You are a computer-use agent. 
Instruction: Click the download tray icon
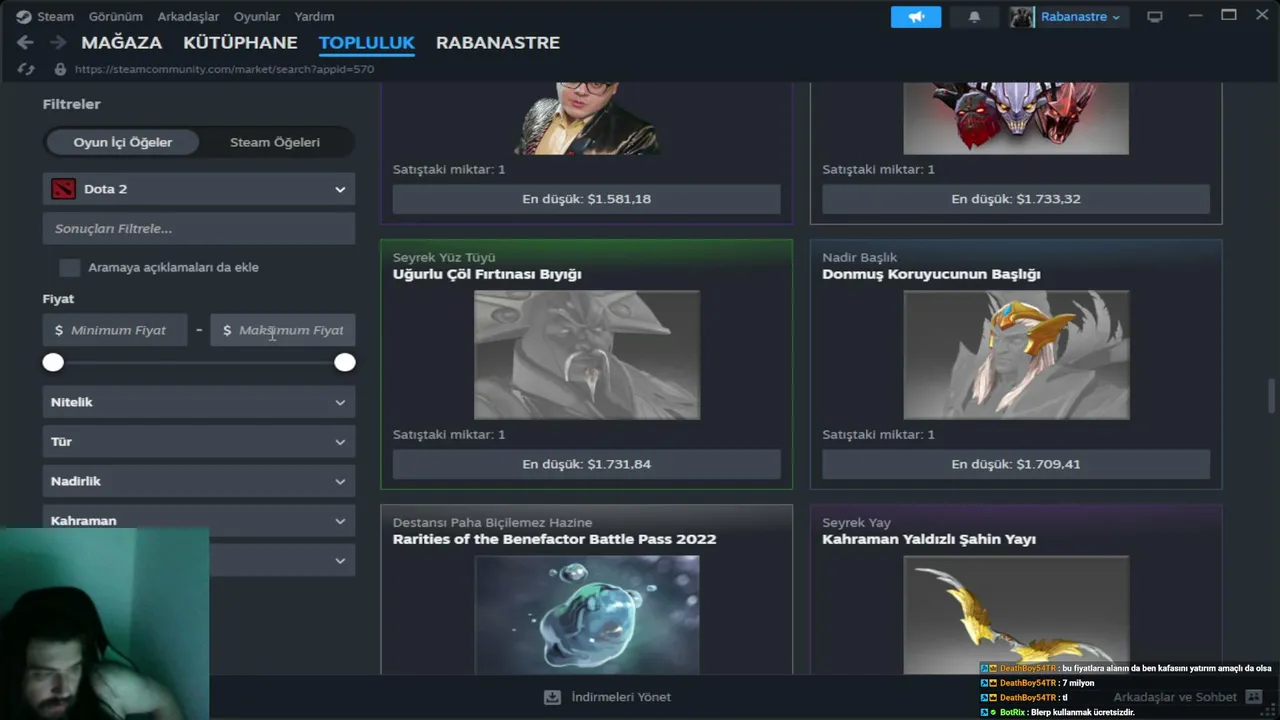coord(552,697)
